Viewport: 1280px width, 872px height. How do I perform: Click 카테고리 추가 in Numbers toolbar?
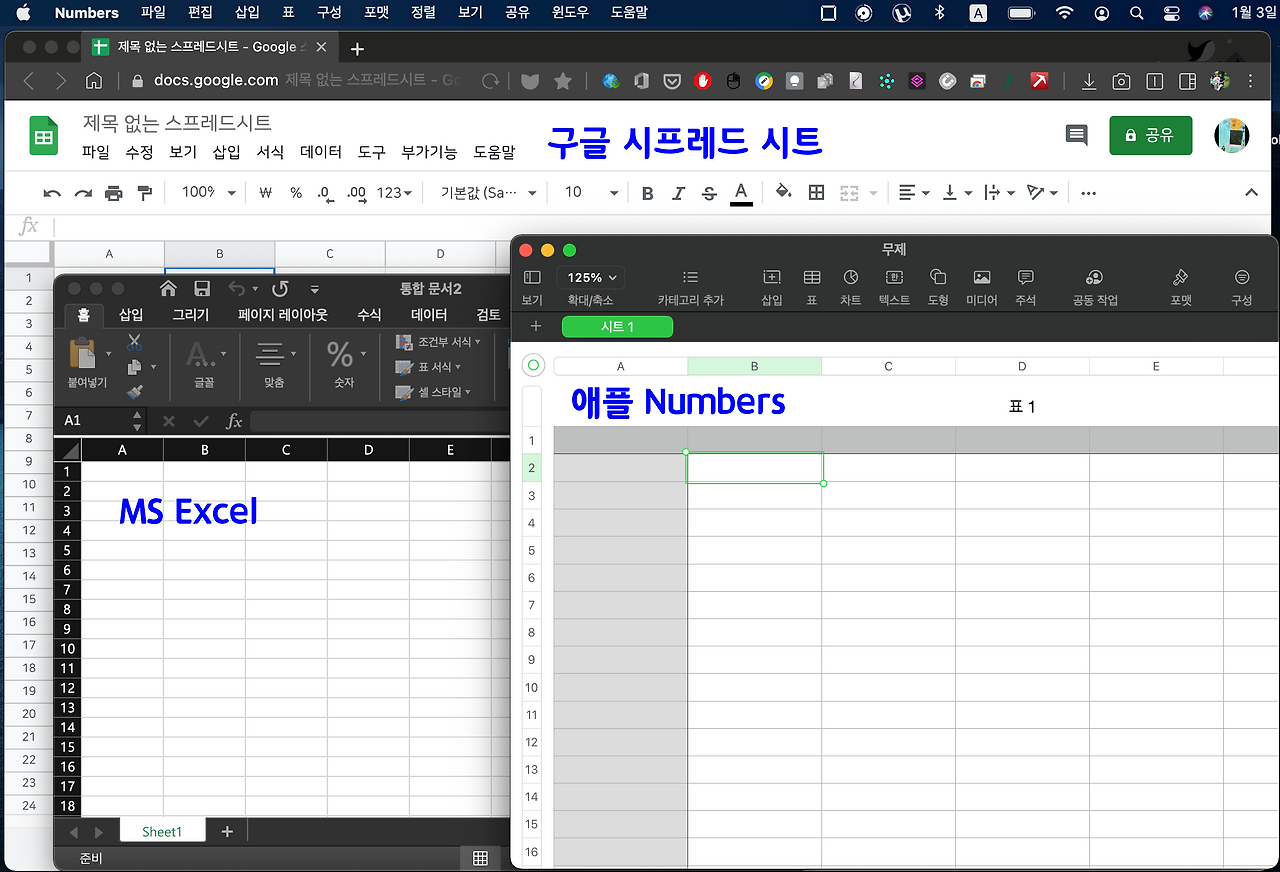(690, 285)
